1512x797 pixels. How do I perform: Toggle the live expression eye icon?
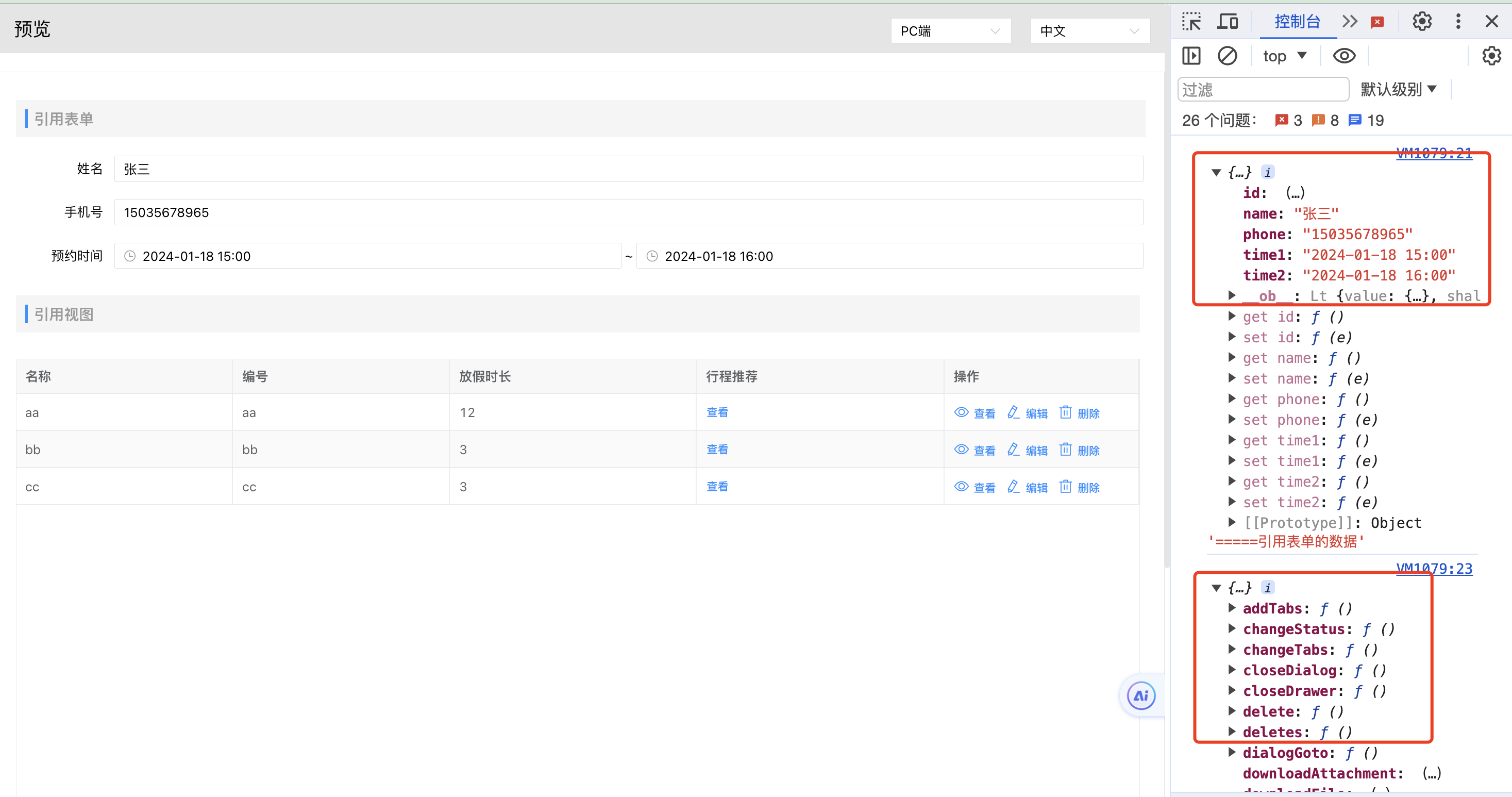(1344, 56)
